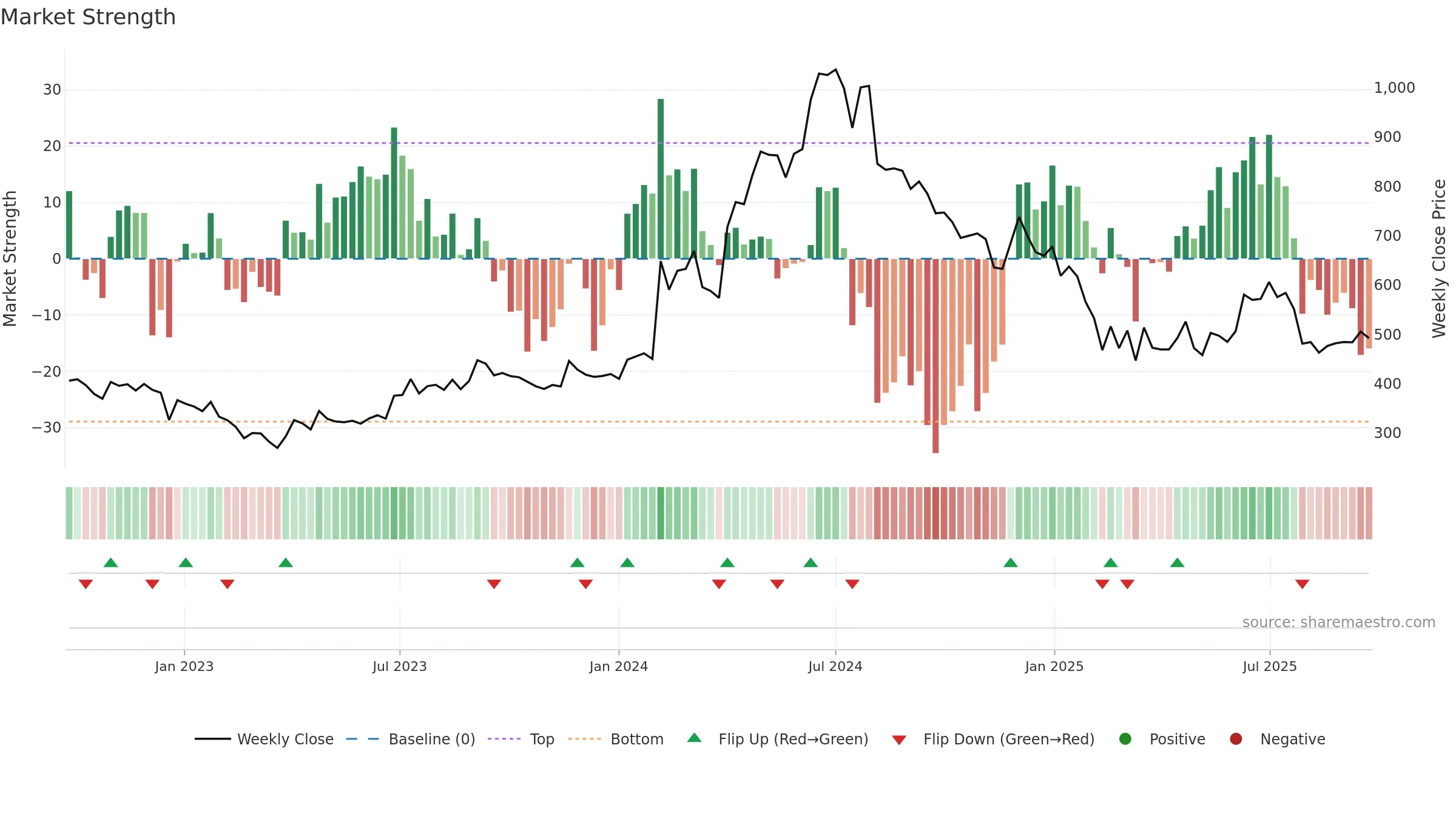Click the tallest green bar near 28
The height and width of the screenshot is (819, 1456).
pyautogui.click(x=661, y=178)
